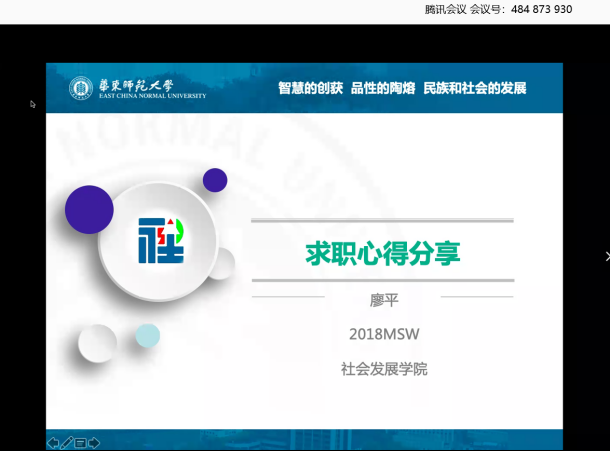Click the 腾讯会议 label at top
This screenshot has height=451, width=610.
pos(446,9)
